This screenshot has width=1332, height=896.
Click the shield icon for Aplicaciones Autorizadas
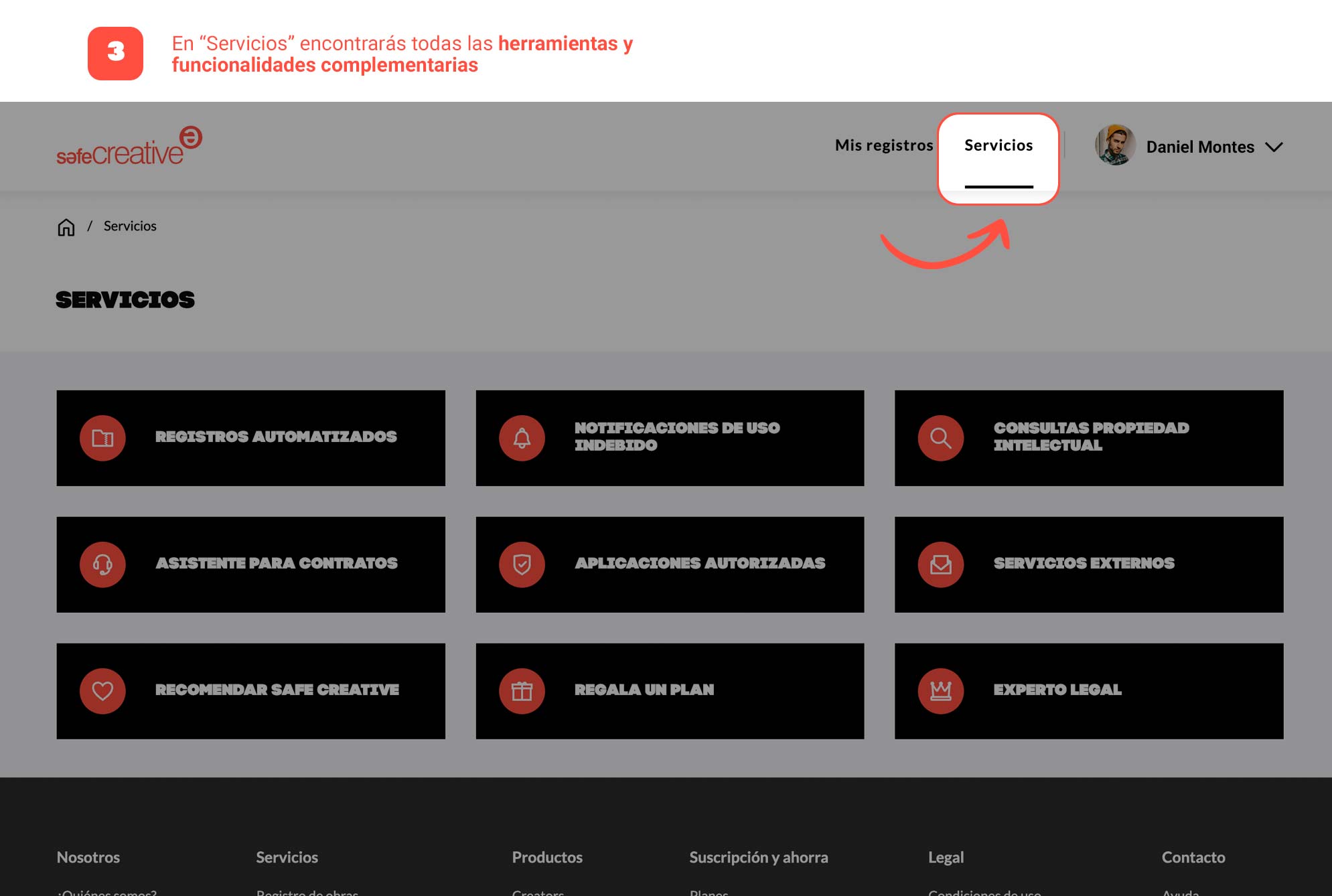tap(522, 565)
